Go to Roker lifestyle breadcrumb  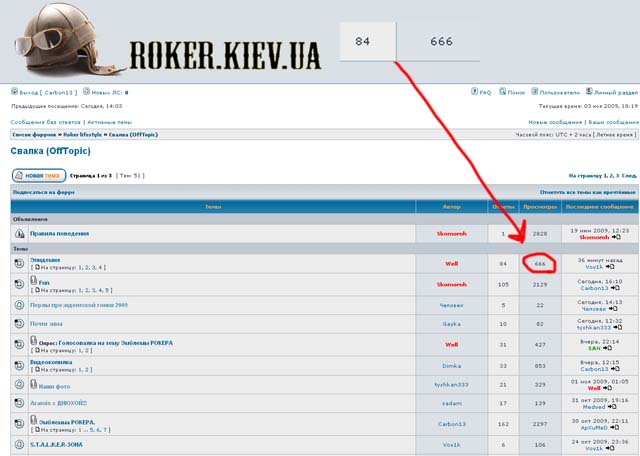(82, 134)
